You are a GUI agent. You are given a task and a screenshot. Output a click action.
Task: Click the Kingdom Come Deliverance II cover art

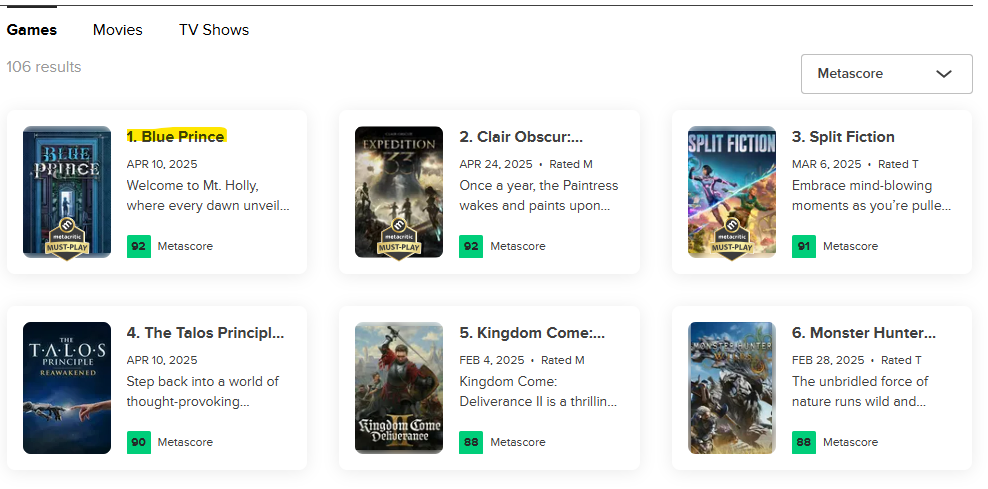pyautogui.click(x=399, y=388)
